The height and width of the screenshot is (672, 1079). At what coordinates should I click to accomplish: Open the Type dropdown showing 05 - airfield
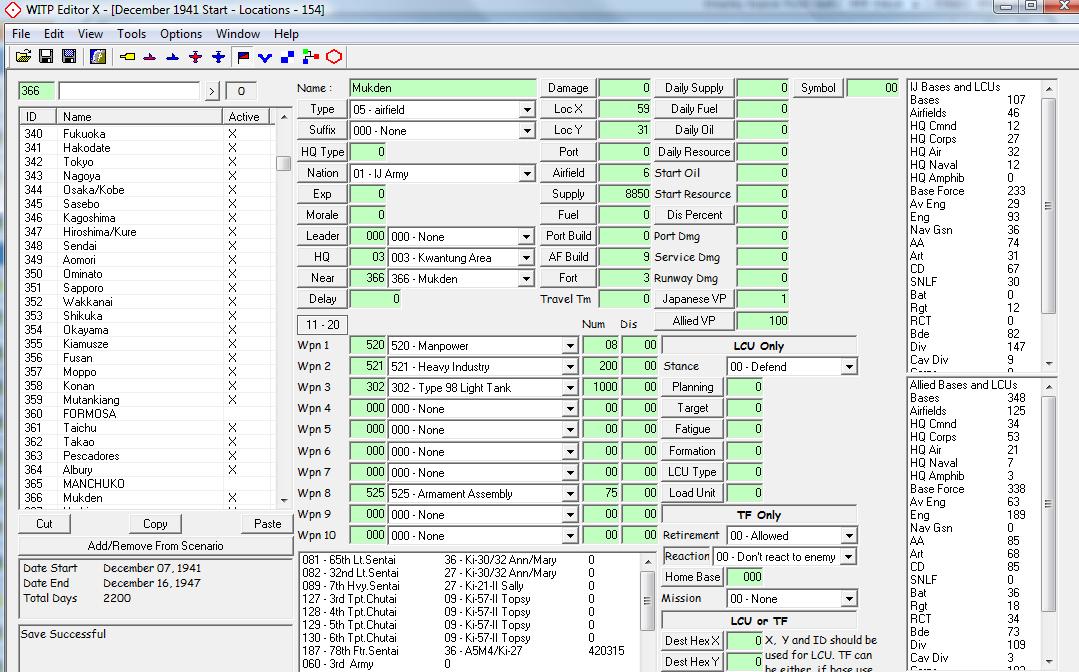click(x=527, y=110)
